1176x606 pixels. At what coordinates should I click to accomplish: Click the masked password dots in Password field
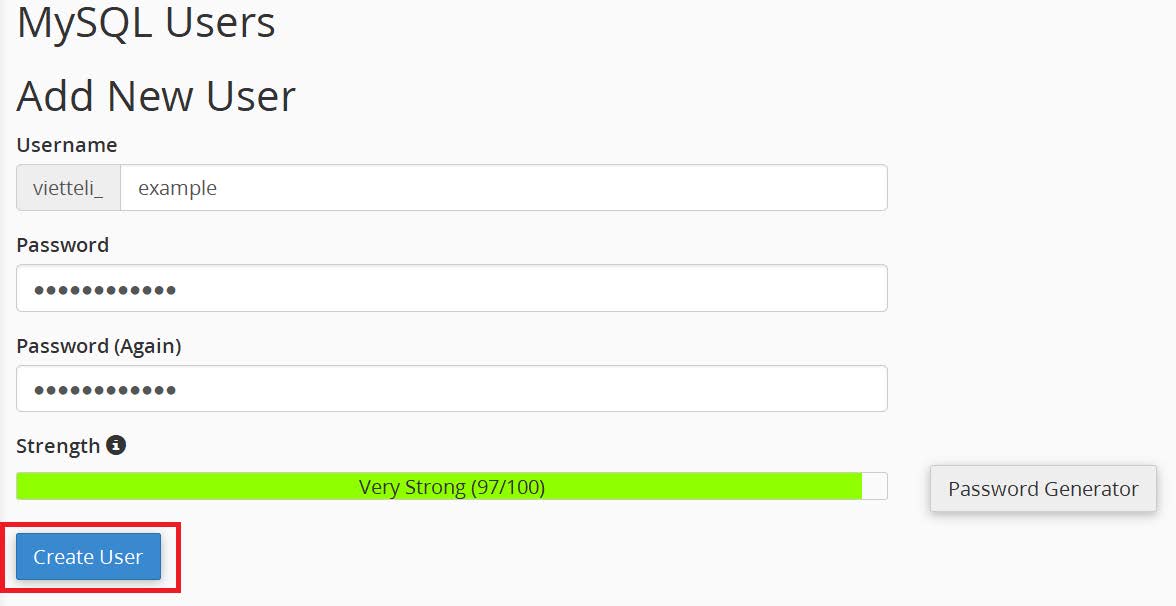(95, 288)
